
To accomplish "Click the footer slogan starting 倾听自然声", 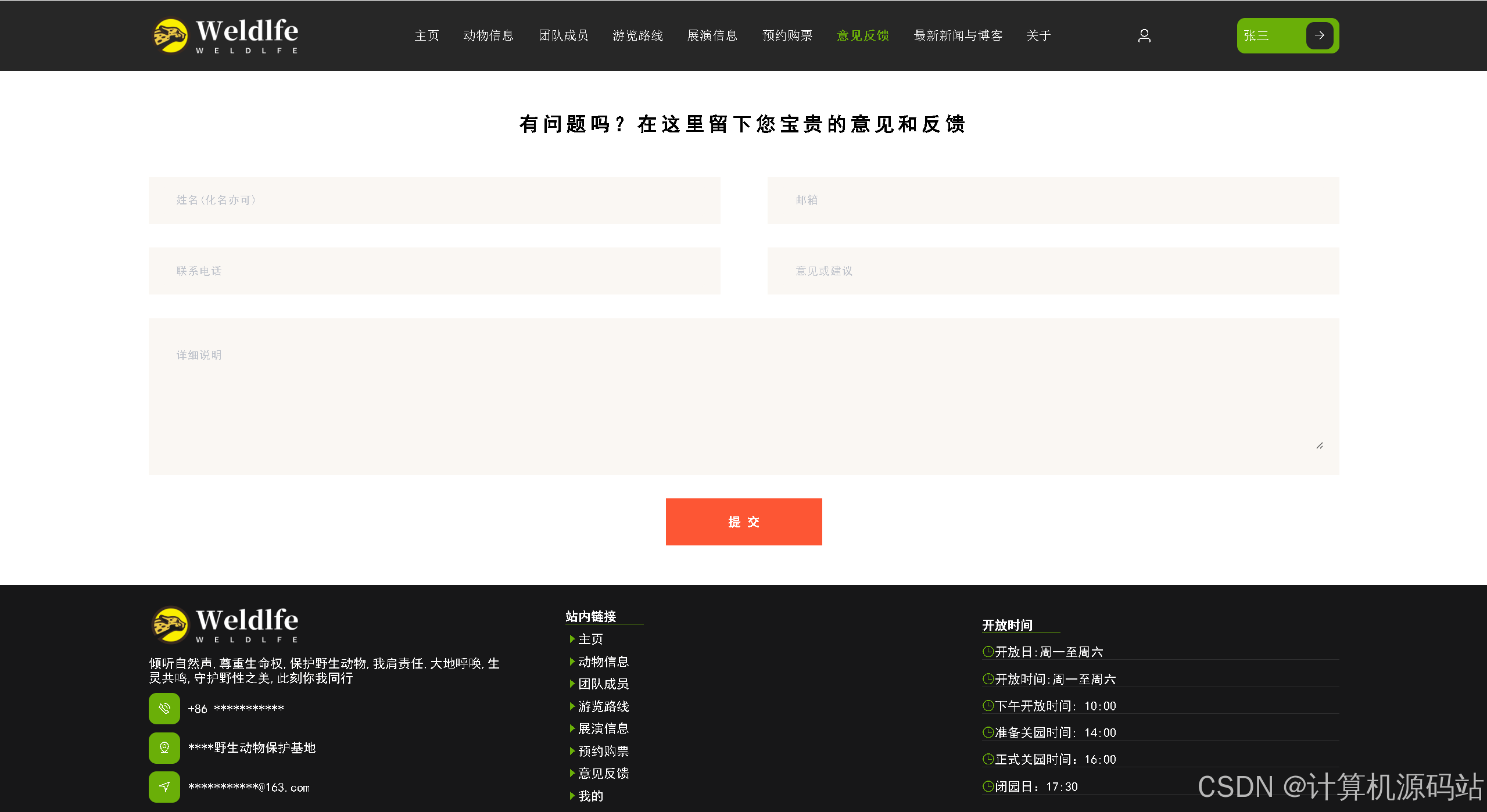I will (x=324, y=671).
